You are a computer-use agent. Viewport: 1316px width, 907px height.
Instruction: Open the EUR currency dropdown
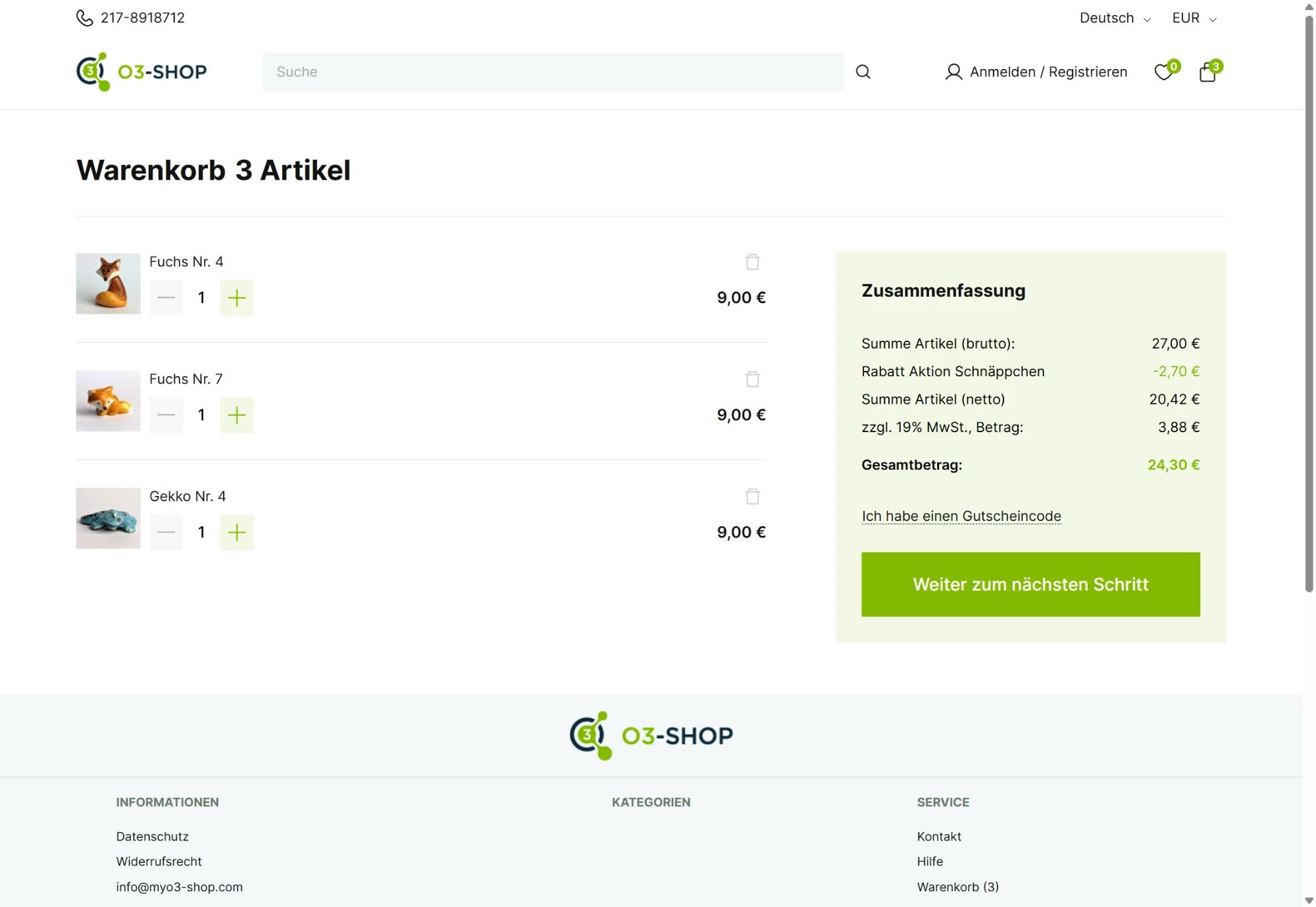pos(1194,18)
